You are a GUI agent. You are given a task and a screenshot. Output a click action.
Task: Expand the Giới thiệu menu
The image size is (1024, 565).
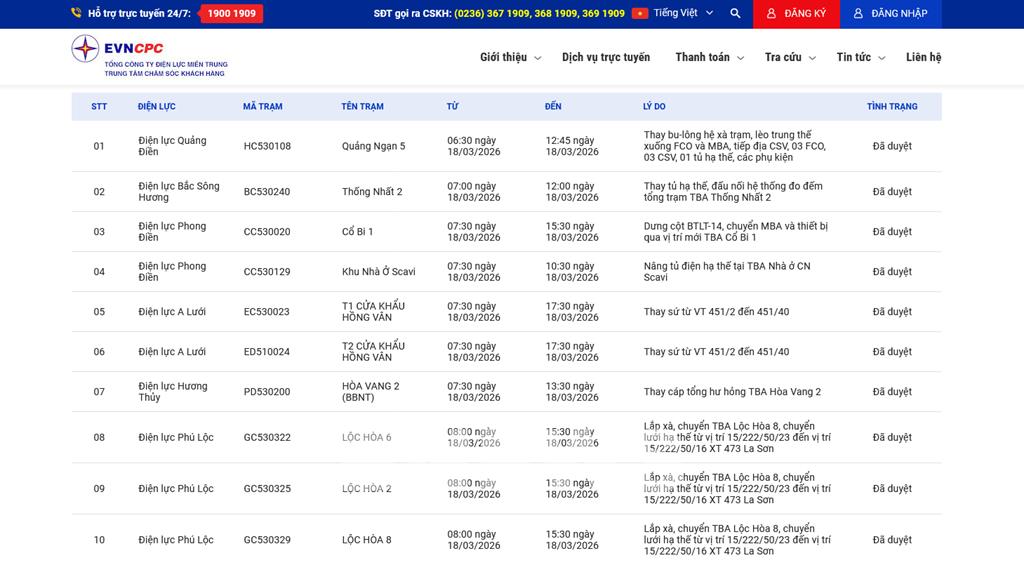tap(510, 58)
